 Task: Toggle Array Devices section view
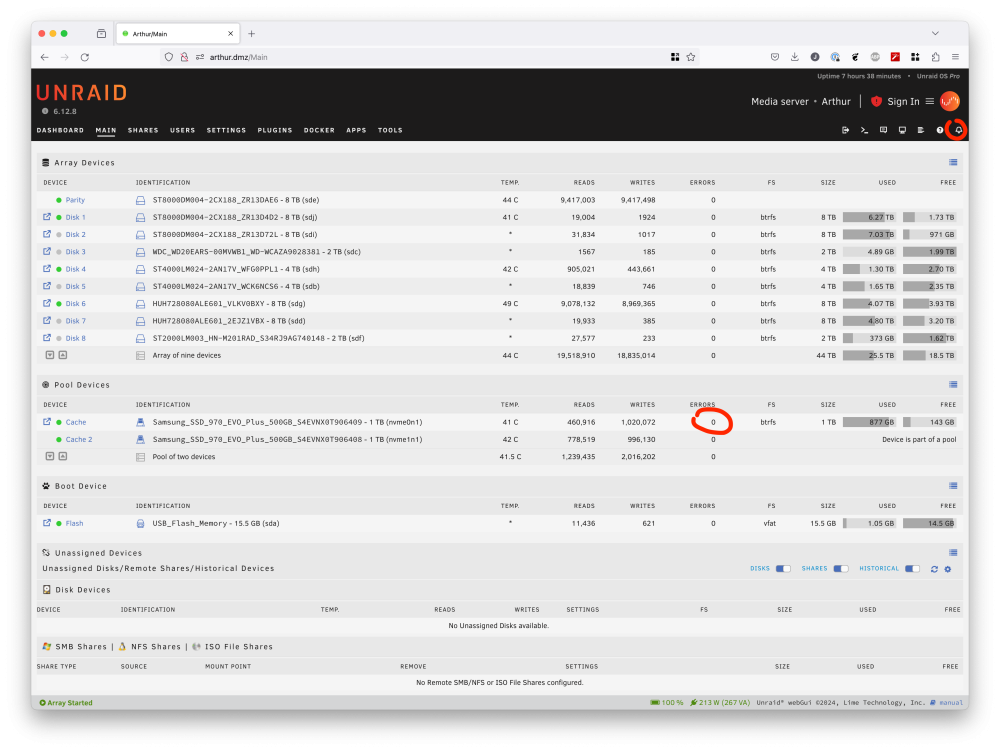click(953, 163)
